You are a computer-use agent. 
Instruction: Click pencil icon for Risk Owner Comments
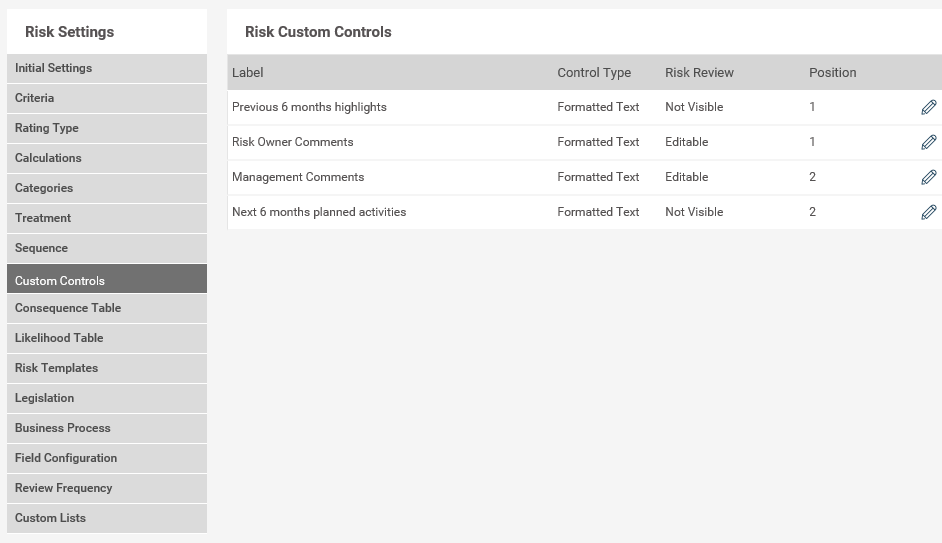(928, 142)
